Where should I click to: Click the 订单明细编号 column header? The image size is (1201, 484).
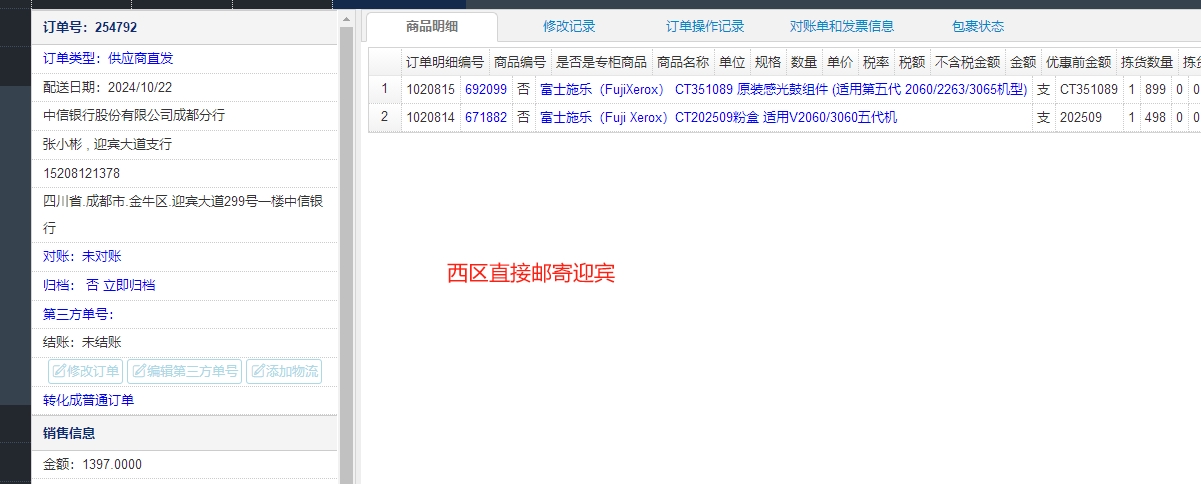pos(445,61)
